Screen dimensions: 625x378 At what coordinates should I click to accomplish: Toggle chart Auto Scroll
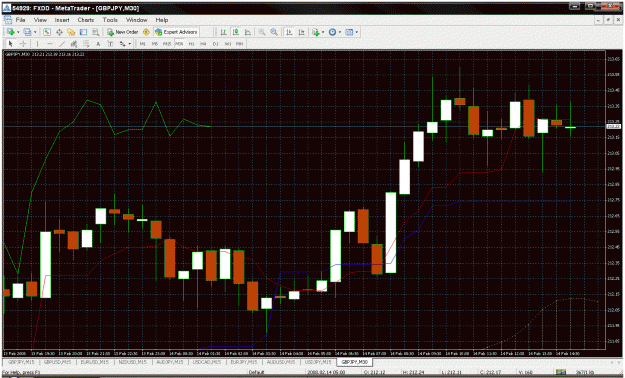[x=289, y=32]
